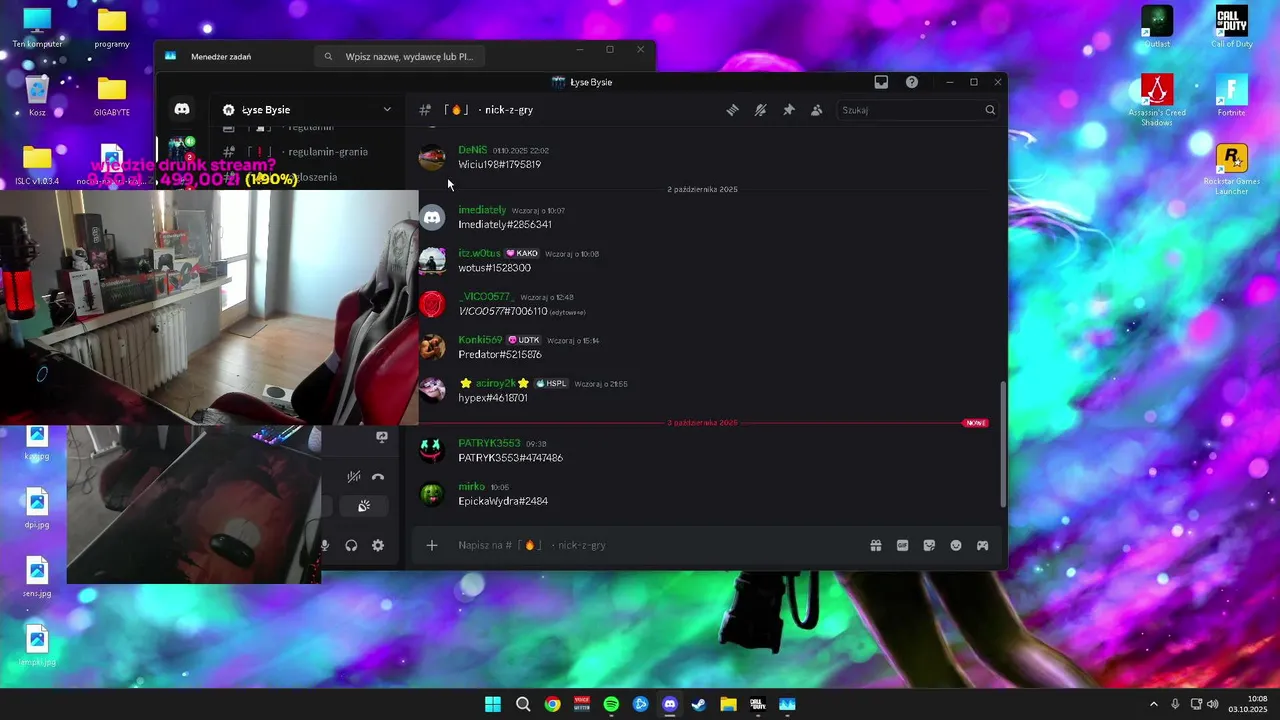Toggle headphones deafen in user panel

point(351,545)
